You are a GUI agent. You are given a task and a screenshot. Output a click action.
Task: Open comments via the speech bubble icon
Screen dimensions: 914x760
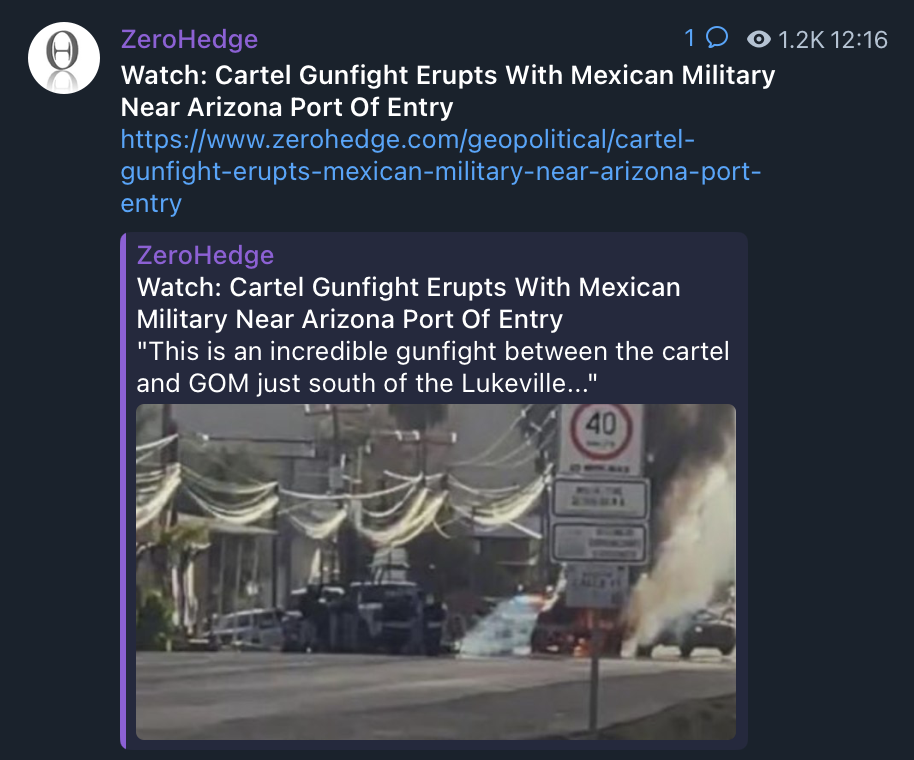717,37
